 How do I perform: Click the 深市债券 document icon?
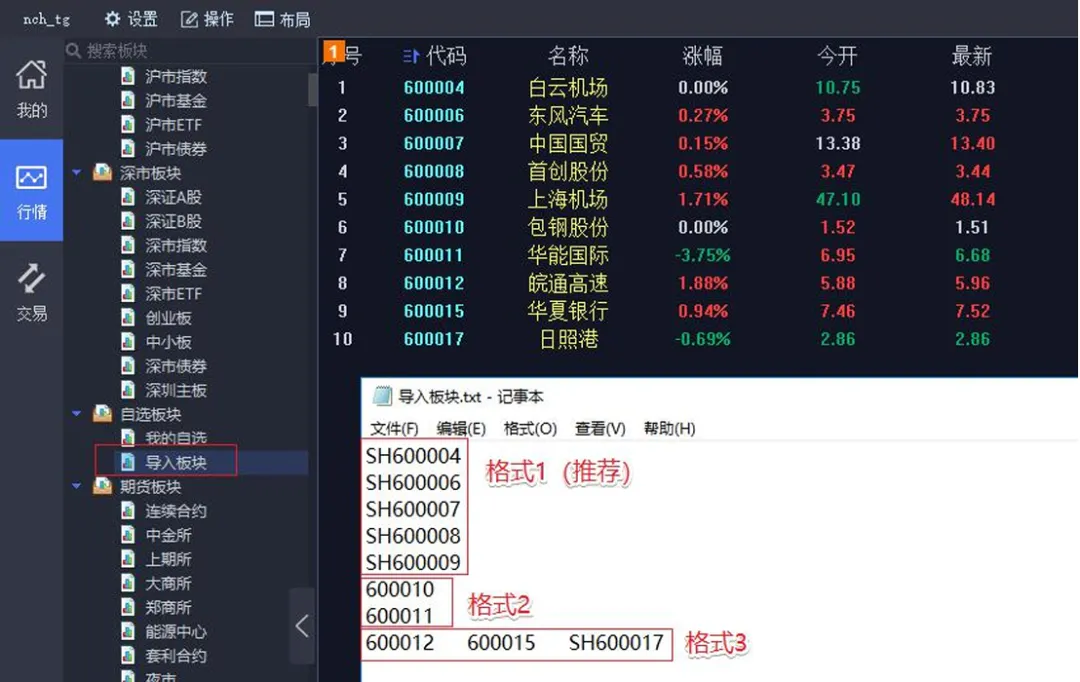(128, 365)
